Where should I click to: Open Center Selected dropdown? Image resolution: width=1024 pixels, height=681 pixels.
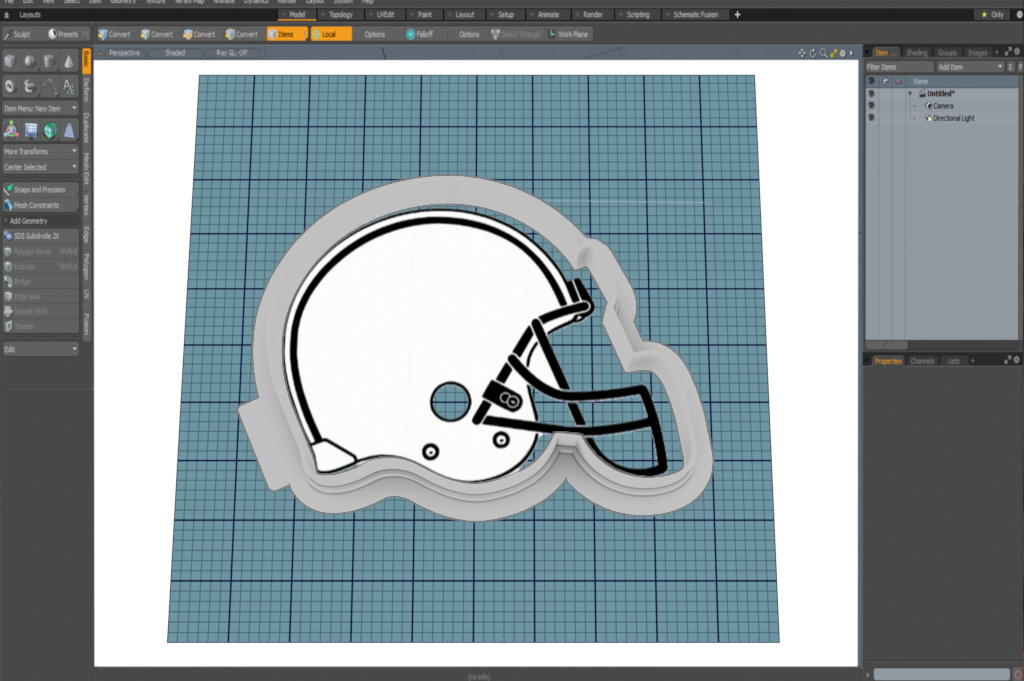(x=40, y=167)
